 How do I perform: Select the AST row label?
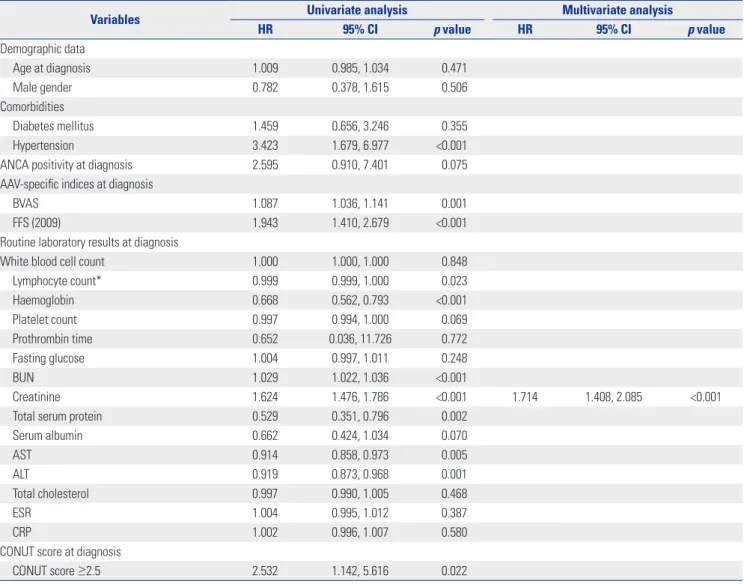tap(22, 455)
